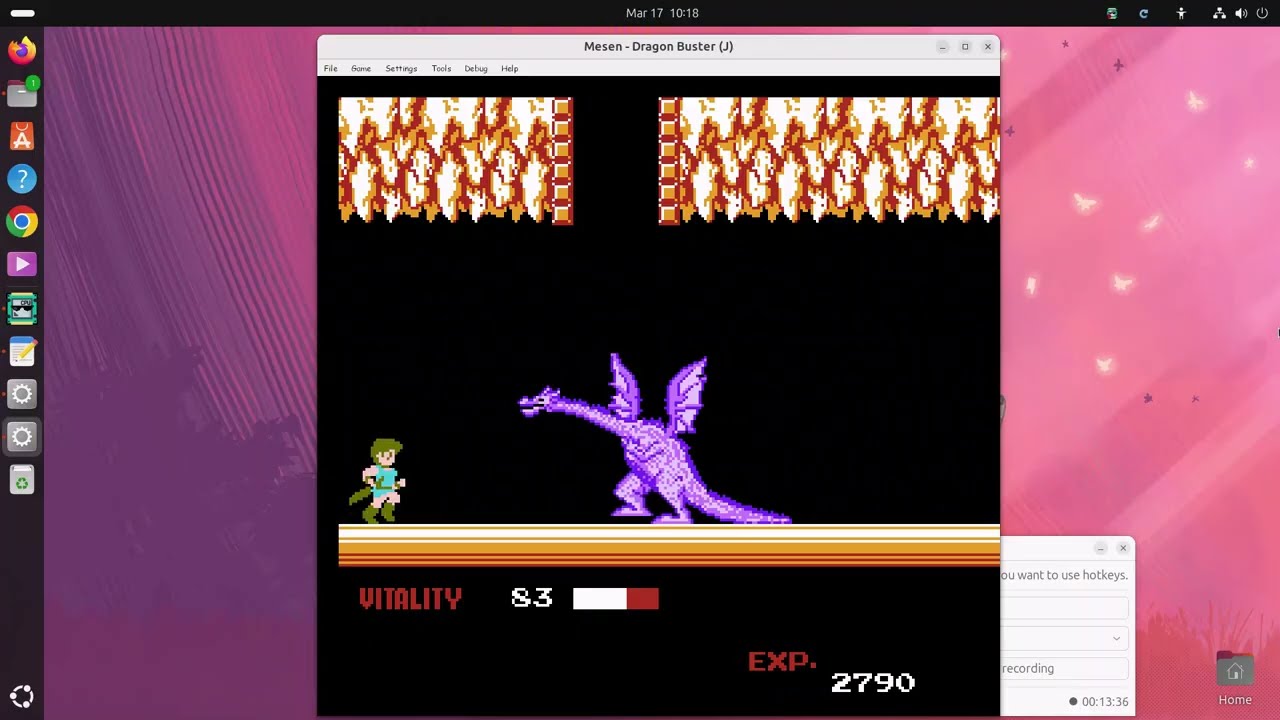The image size is (1280, 720).
Task: Open the clock showing Mar 17 10:18
Action: 662,13
